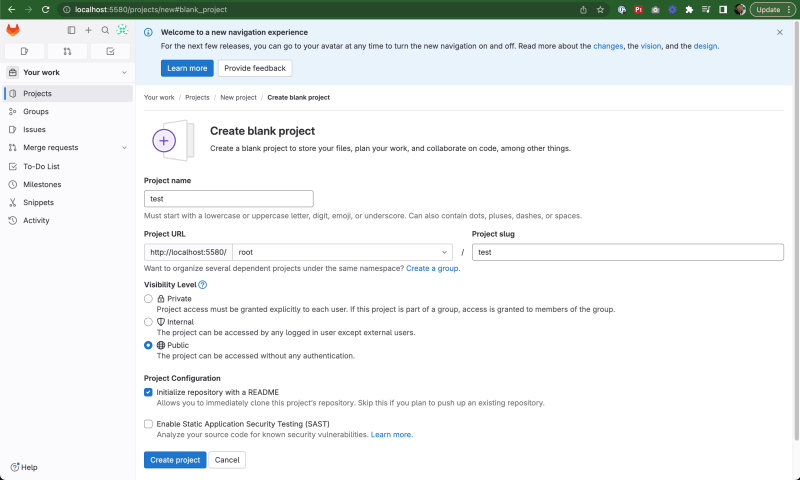
Task: Select the Internal visibility option
Action: 148,322
